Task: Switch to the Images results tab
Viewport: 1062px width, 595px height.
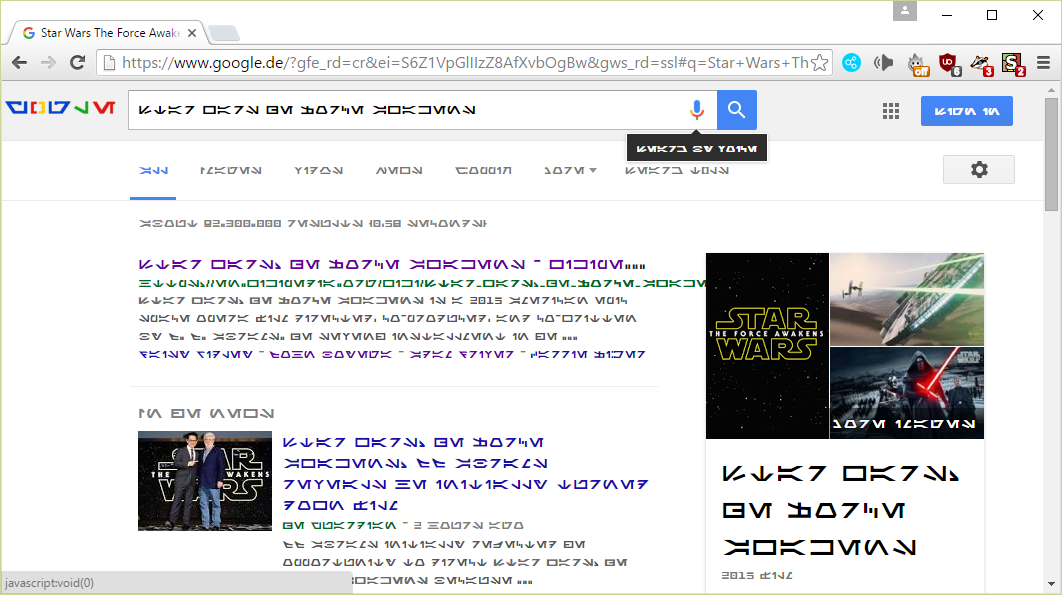Action: coord(231,171)
